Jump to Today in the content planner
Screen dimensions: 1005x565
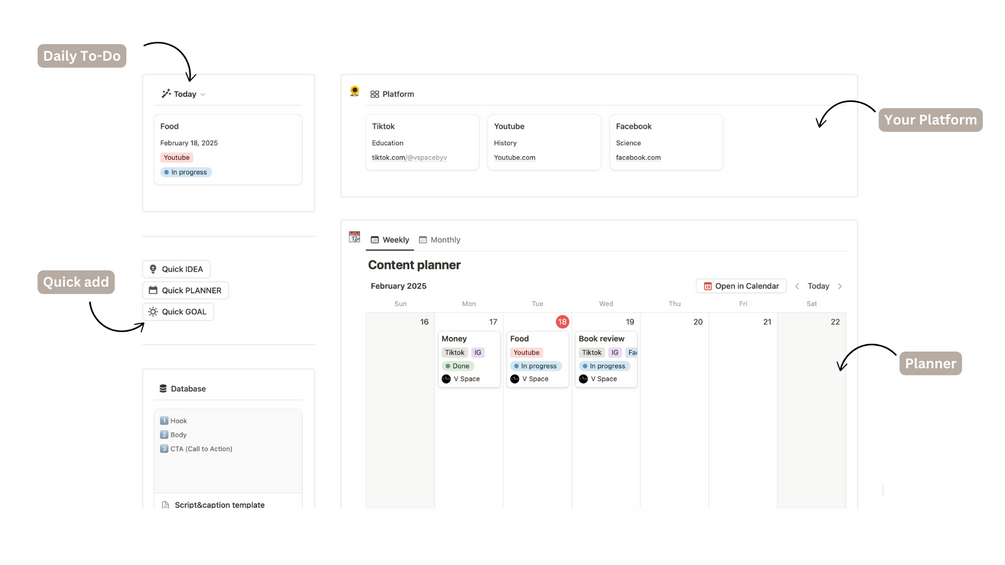818,286
